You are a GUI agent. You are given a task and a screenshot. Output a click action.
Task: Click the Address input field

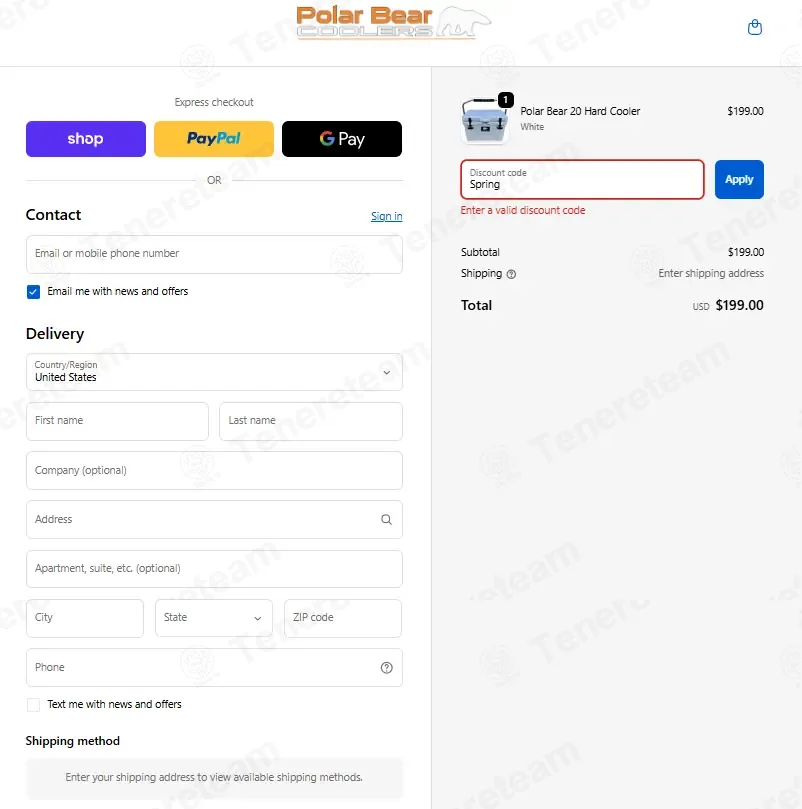click(x=214, y=520)
